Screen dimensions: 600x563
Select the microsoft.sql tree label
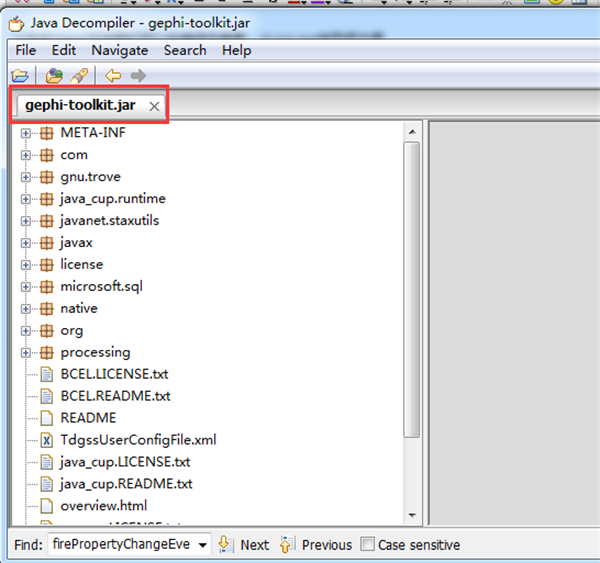[x=101, y=287]
